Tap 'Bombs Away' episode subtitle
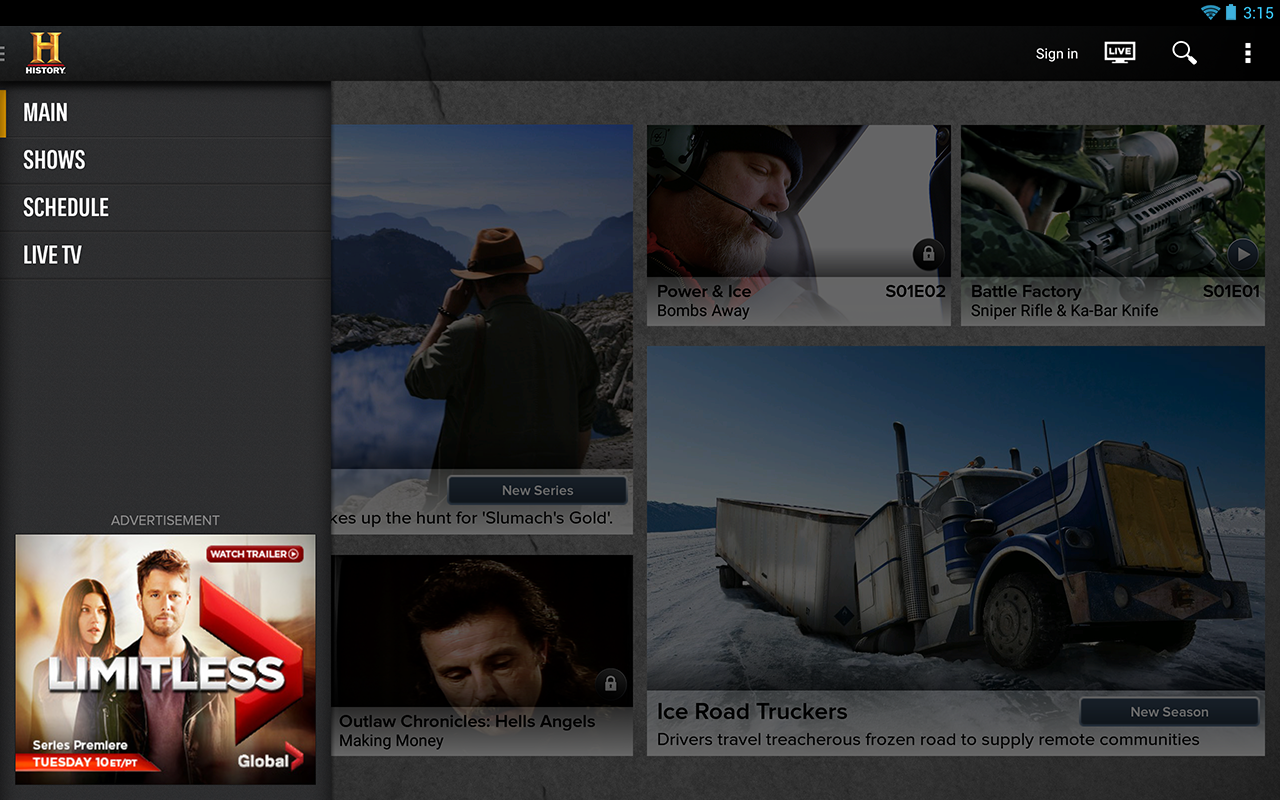 coord(703,311)
